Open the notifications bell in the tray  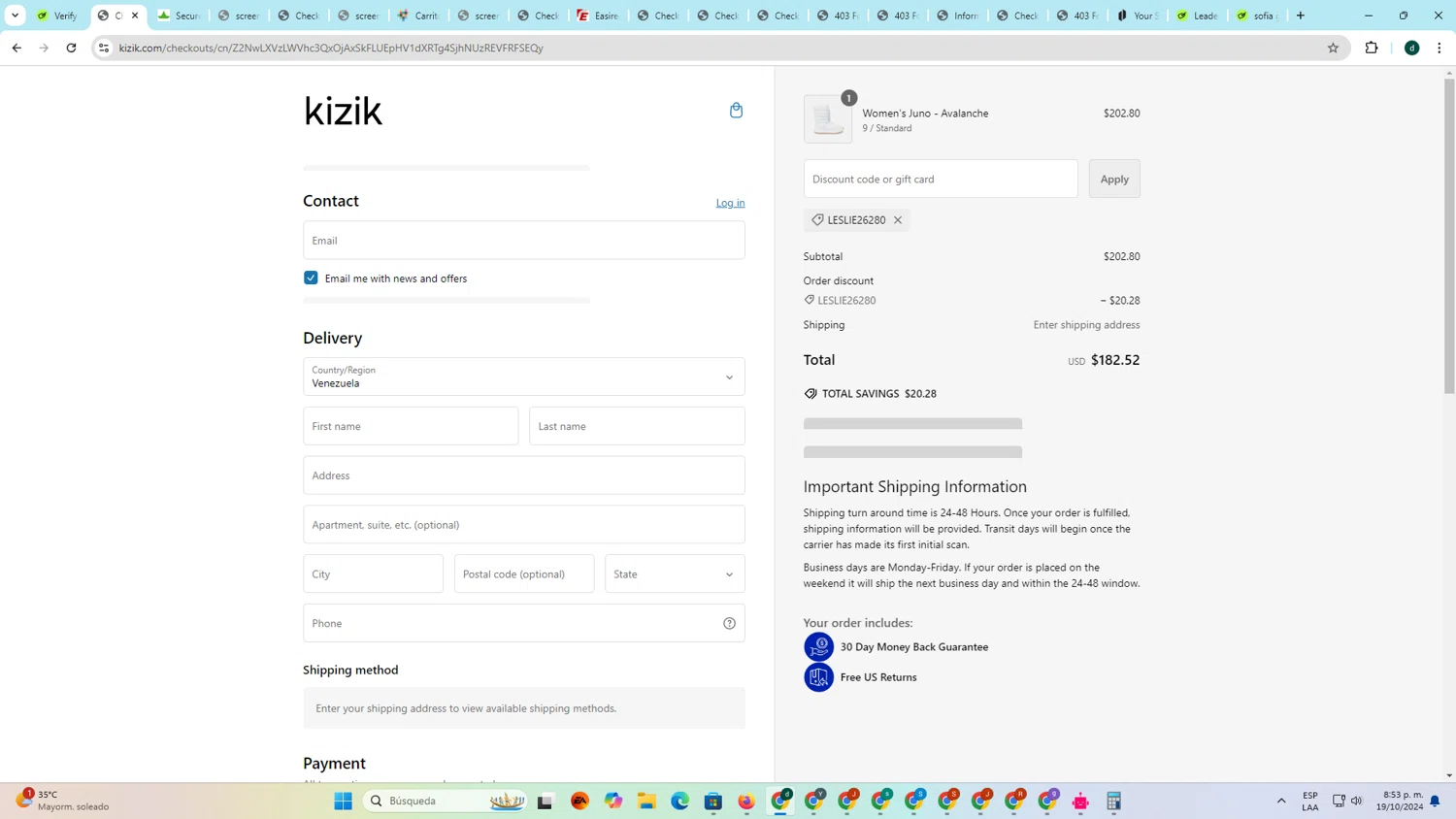coord(1435,801)
